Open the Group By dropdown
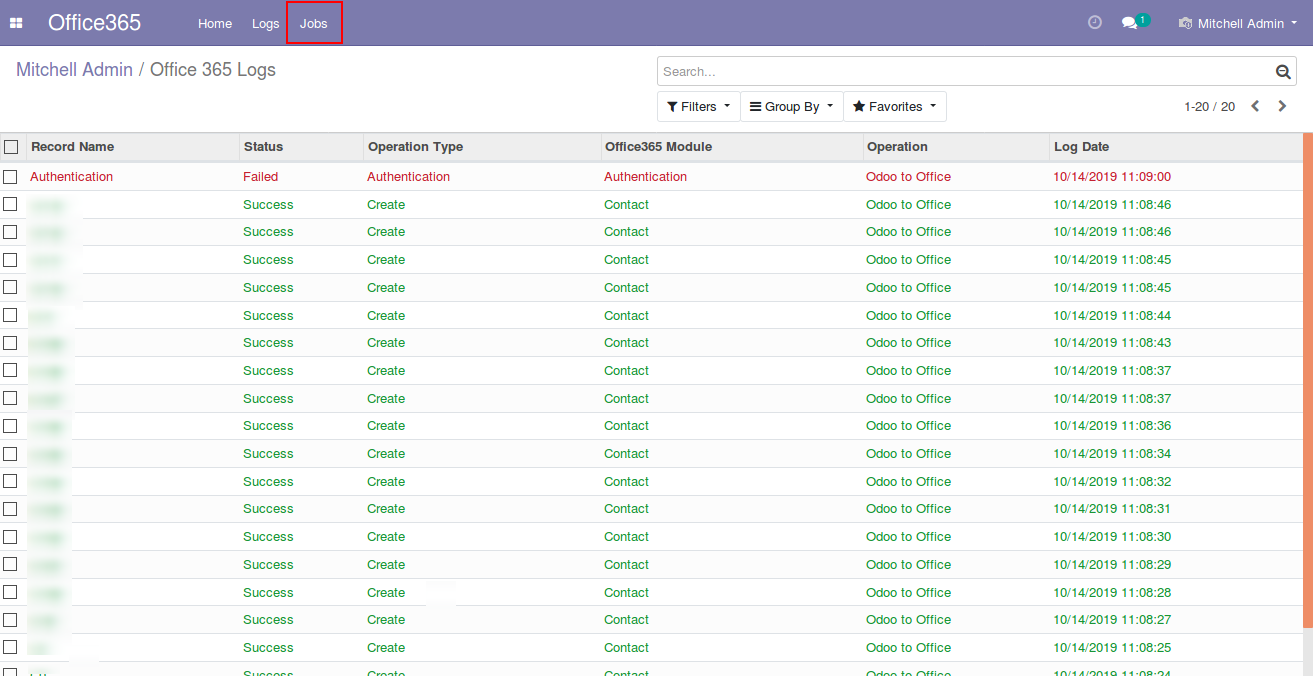Image resolution: width=1313 pixels, height=676 pixels. 791,107
